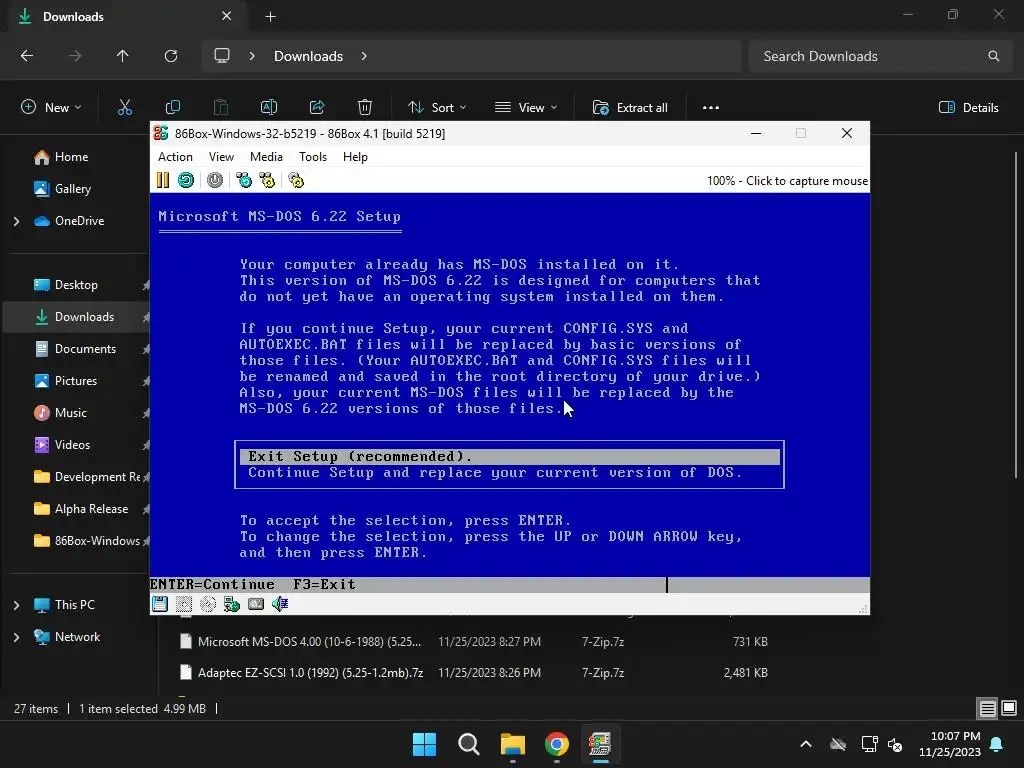The image size is (1024, 768).
Task: Send Ctrl+Alt+Del via the 86Box toolbar icon
Action: pyautogui.click(x=244, y=180)
